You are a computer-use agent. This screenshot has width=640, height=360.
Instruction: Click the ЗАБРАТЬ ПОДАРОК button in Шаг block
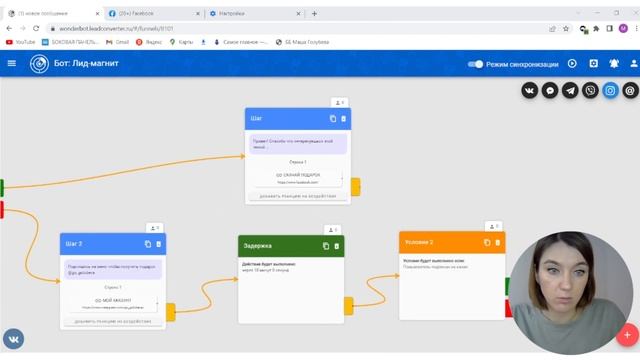[x=298, y=178]
